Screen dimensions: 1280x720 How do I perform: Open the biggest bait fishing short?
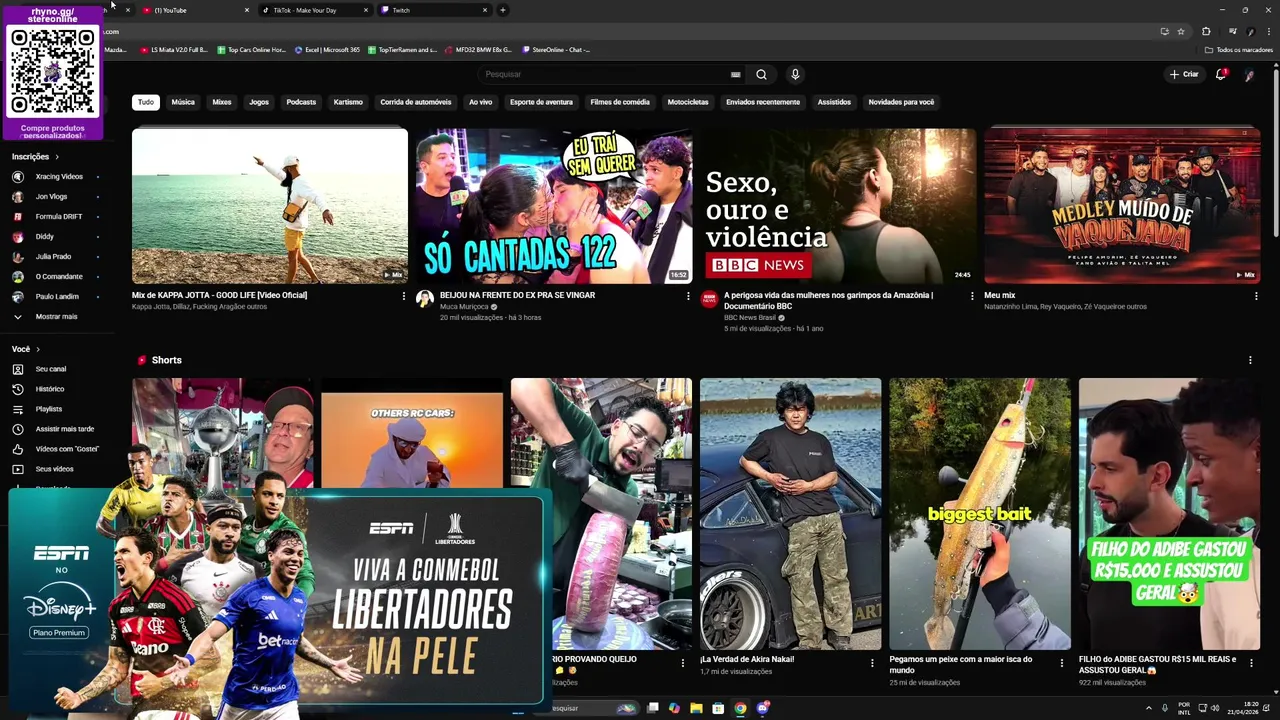[980, 514]
